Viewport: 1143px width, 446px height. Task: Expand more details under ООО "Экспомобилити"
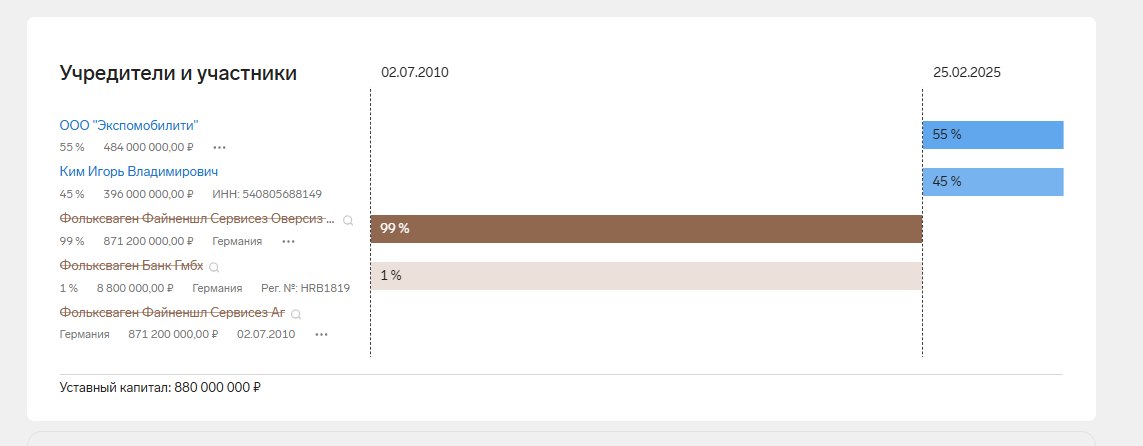click(220, 147)
